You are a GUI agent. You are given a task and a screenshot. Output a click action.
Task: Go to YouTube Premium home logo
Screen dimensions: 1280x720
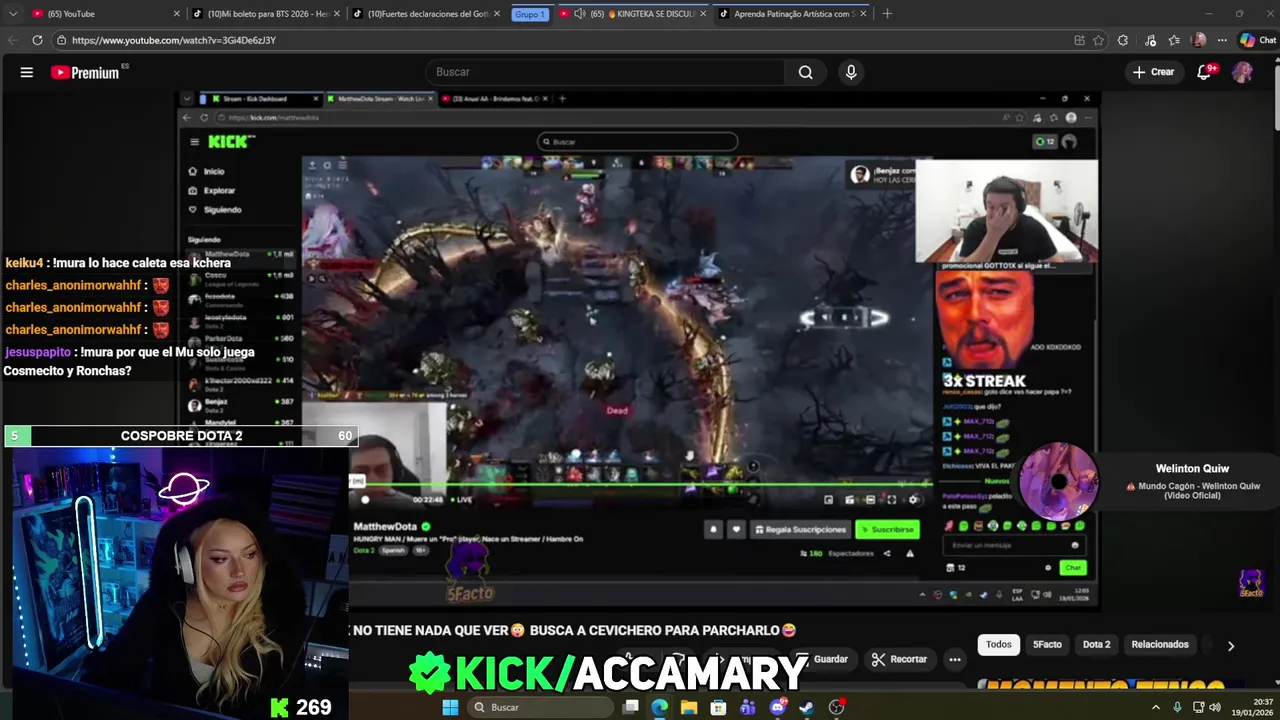pyautogui.click(x=85, y=72)
